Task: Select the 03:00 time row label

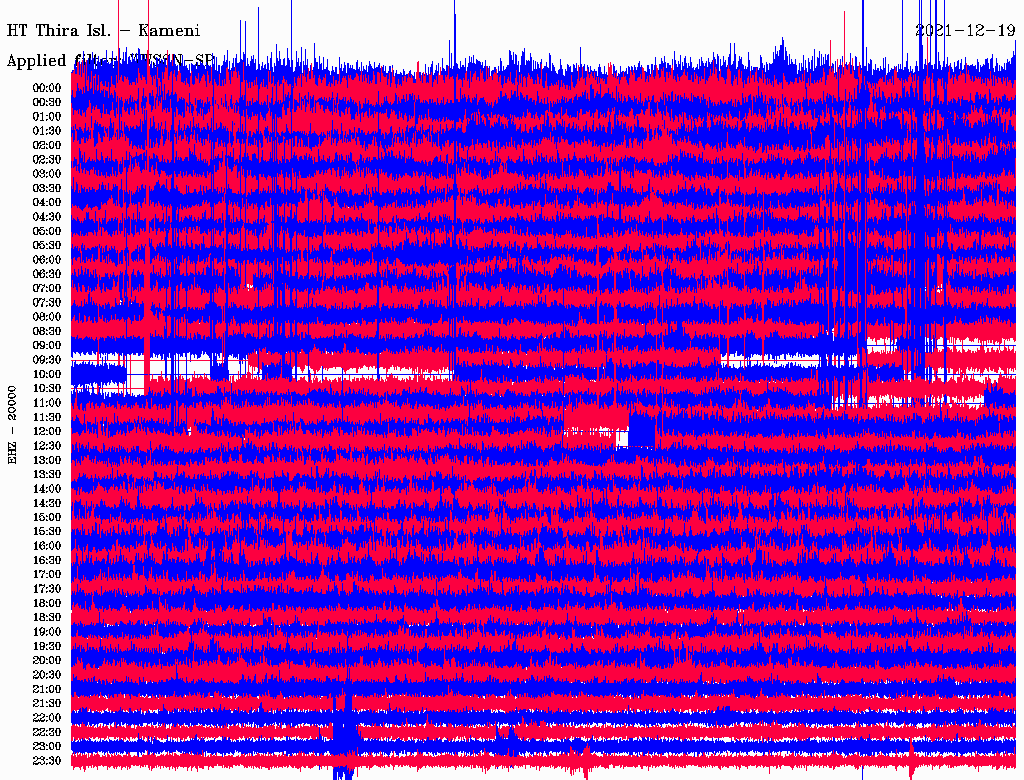Action: [47, 174]
